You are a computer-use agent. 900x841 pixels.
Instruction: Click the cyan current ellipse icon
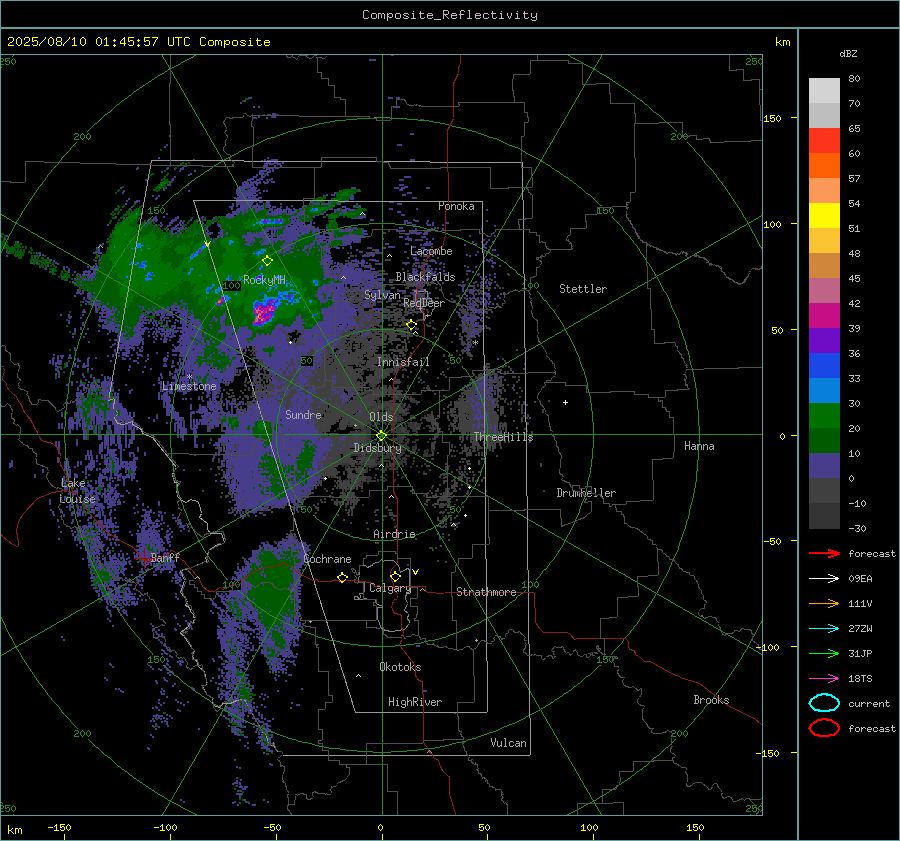pos(824,703)
